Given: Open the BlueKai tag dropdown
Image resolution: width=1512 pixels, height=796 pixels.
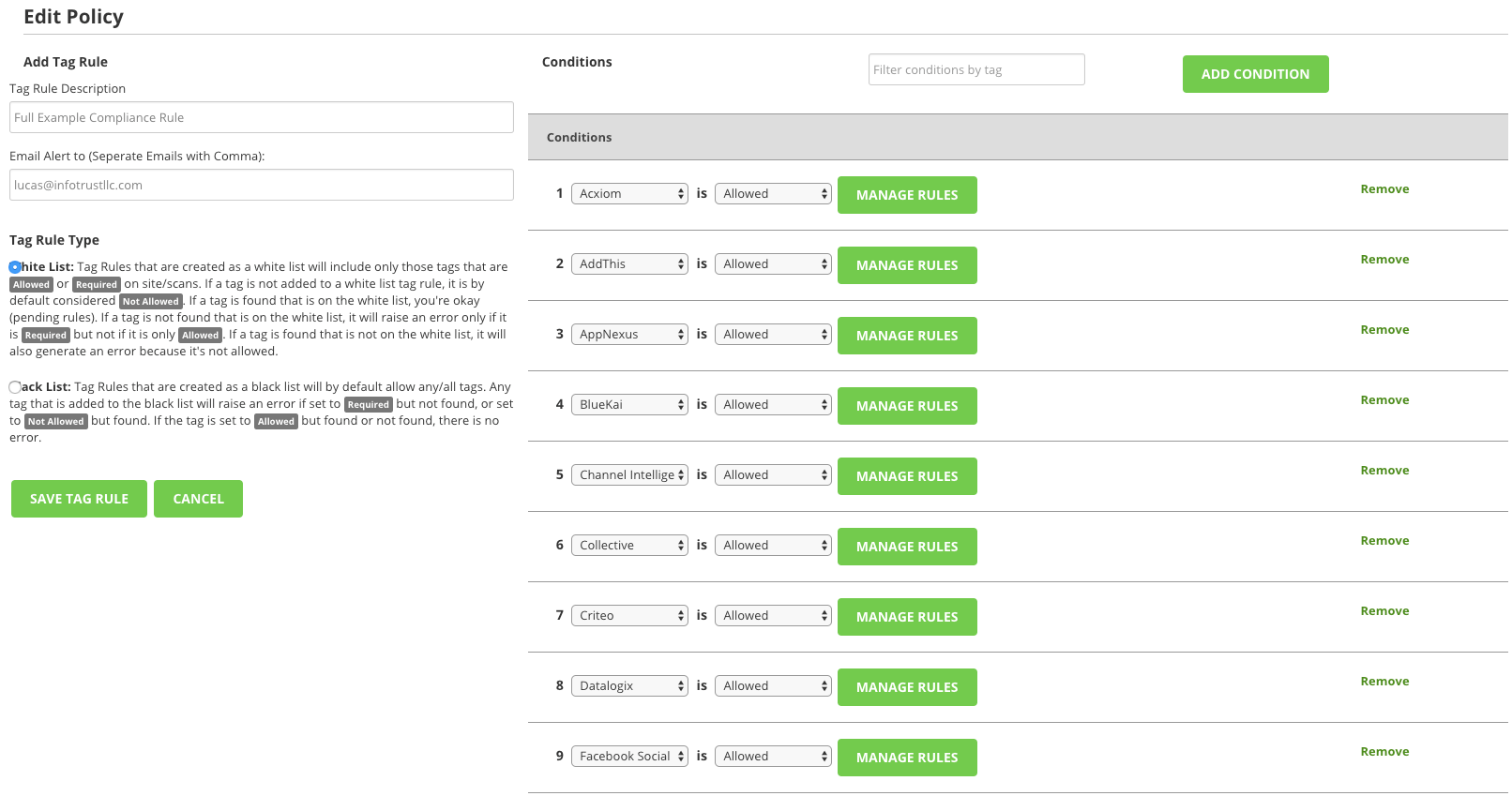Looking at the screenshot, I should point(629,405).
